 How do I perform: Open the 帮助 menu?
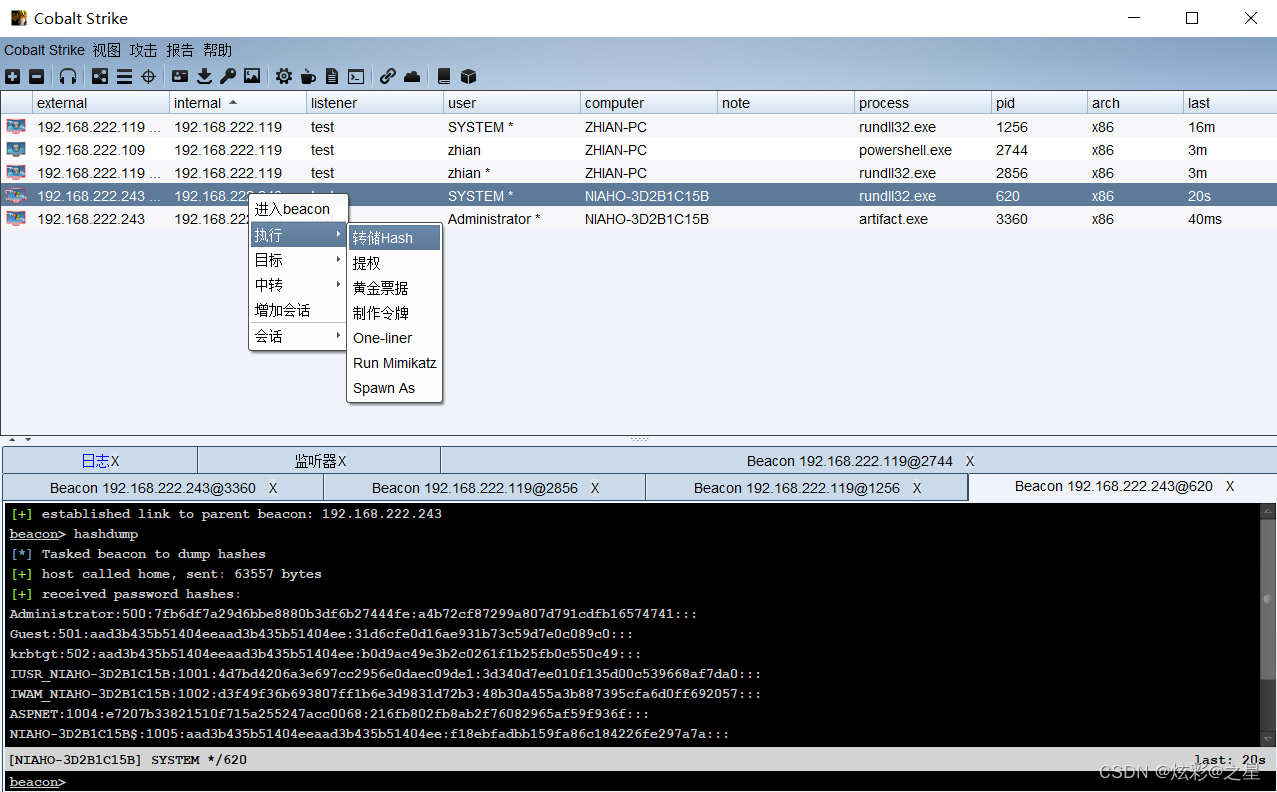218,50
